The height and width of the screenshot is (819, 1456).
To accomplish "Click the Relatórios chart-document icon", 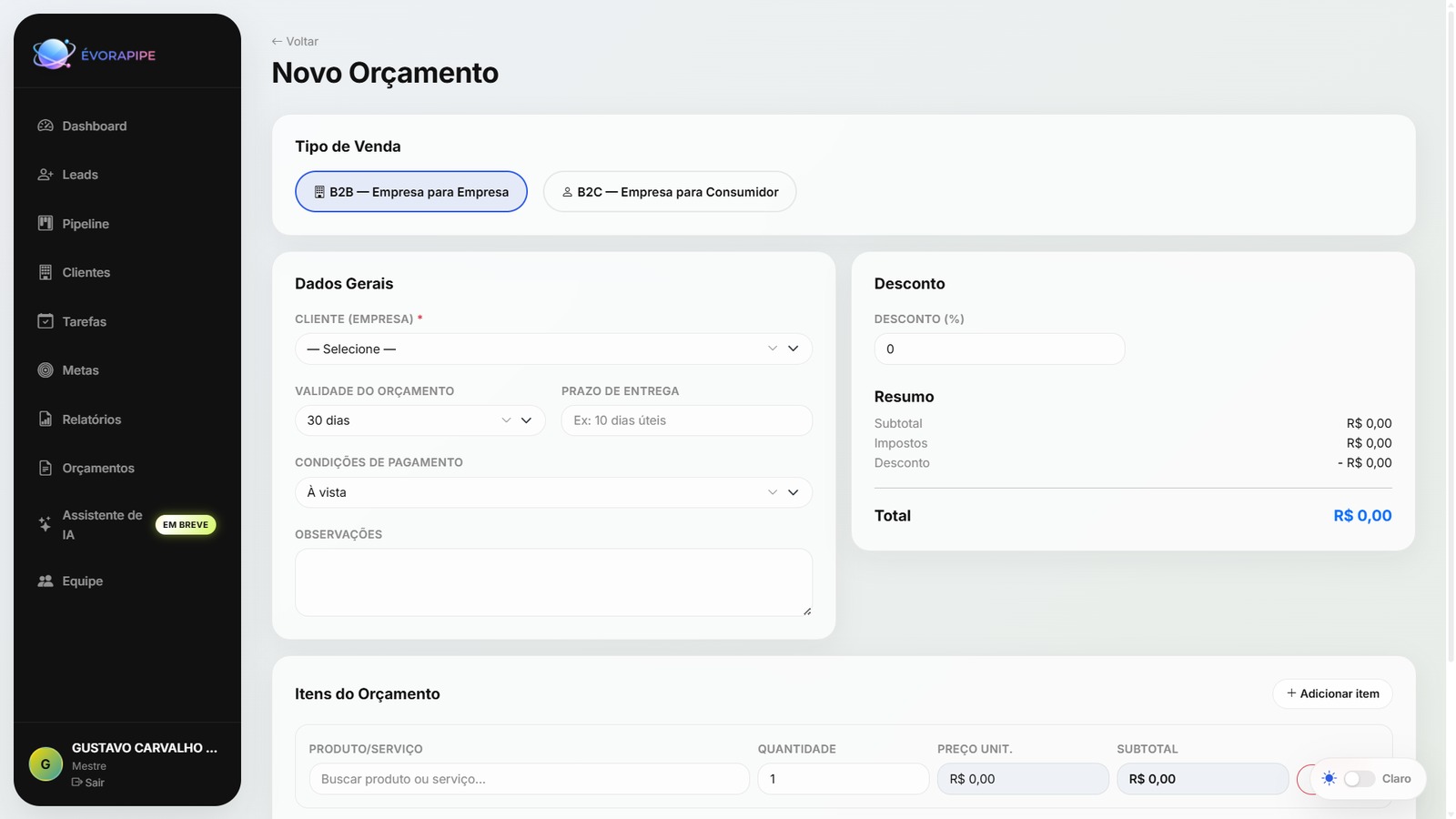I will [45, 419].
